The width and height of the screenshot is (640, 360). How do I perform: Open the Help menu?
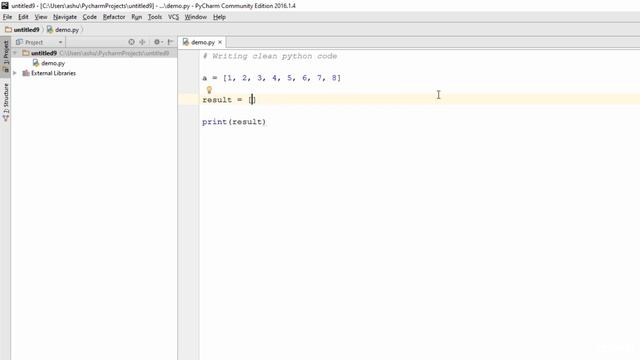click(219, 17)
